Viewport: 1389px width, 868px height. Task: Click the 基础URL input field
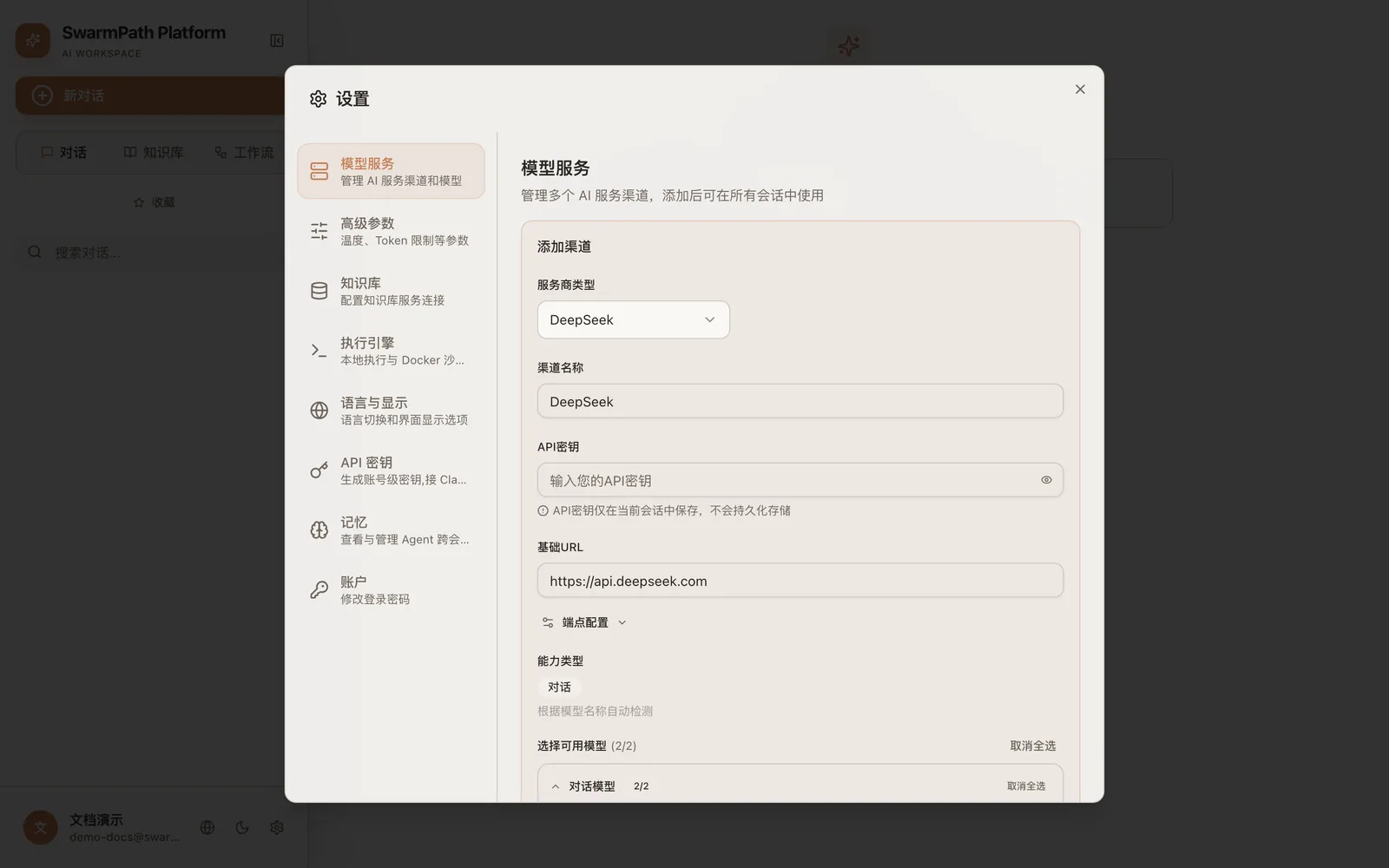[800, 581]
